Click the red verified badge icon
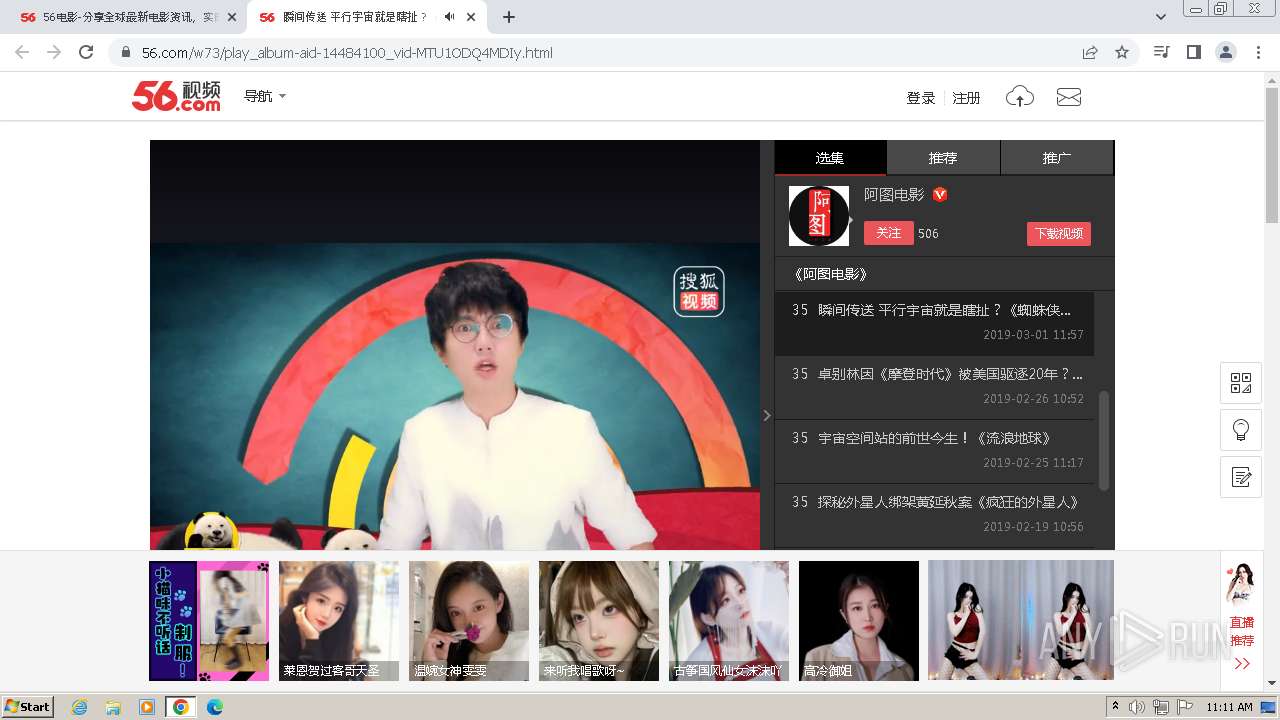1280x720 pixels. tap(940, 195)
